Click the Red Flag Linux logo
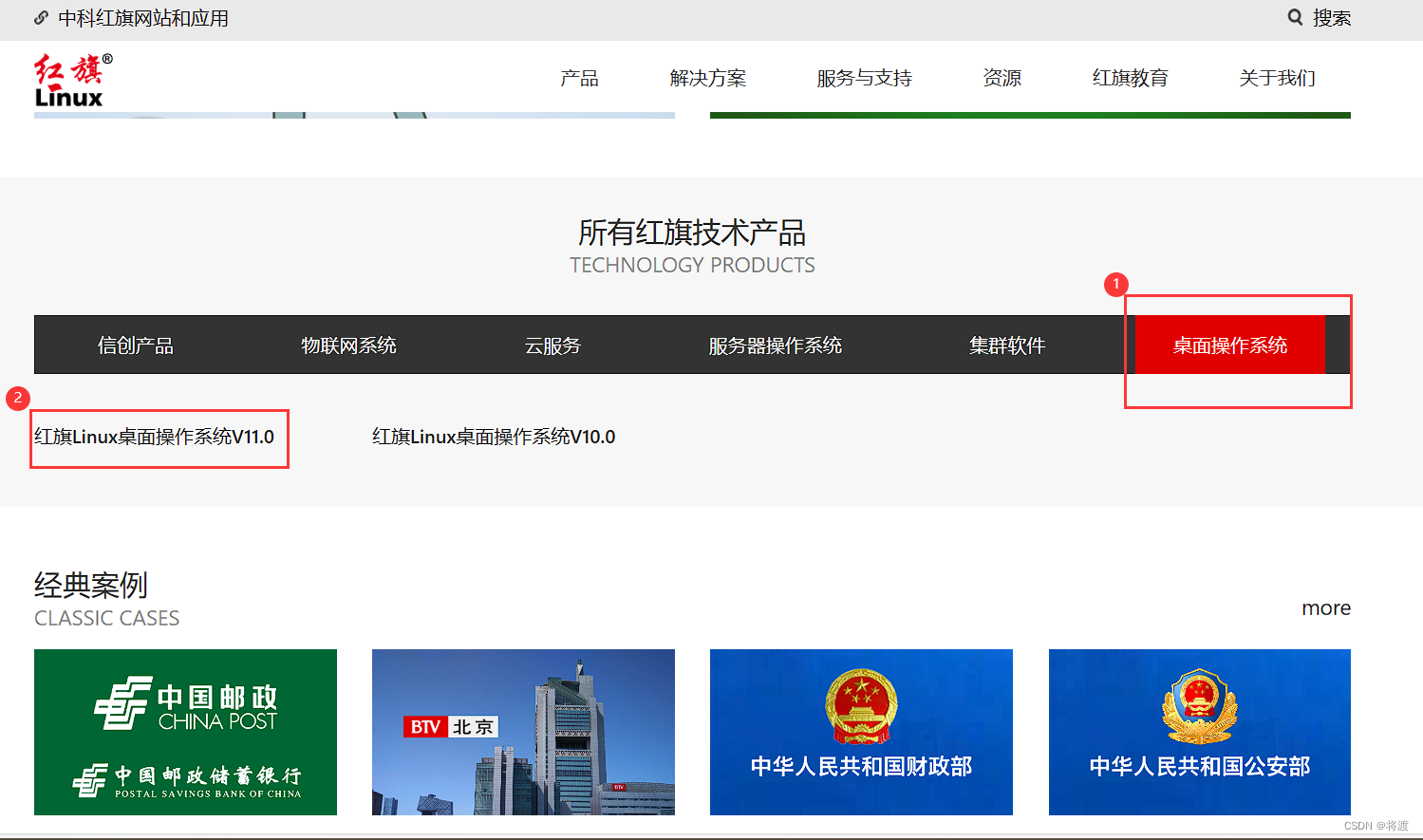Viewport: 1423px width, 840px height. [x=73, y=80]
